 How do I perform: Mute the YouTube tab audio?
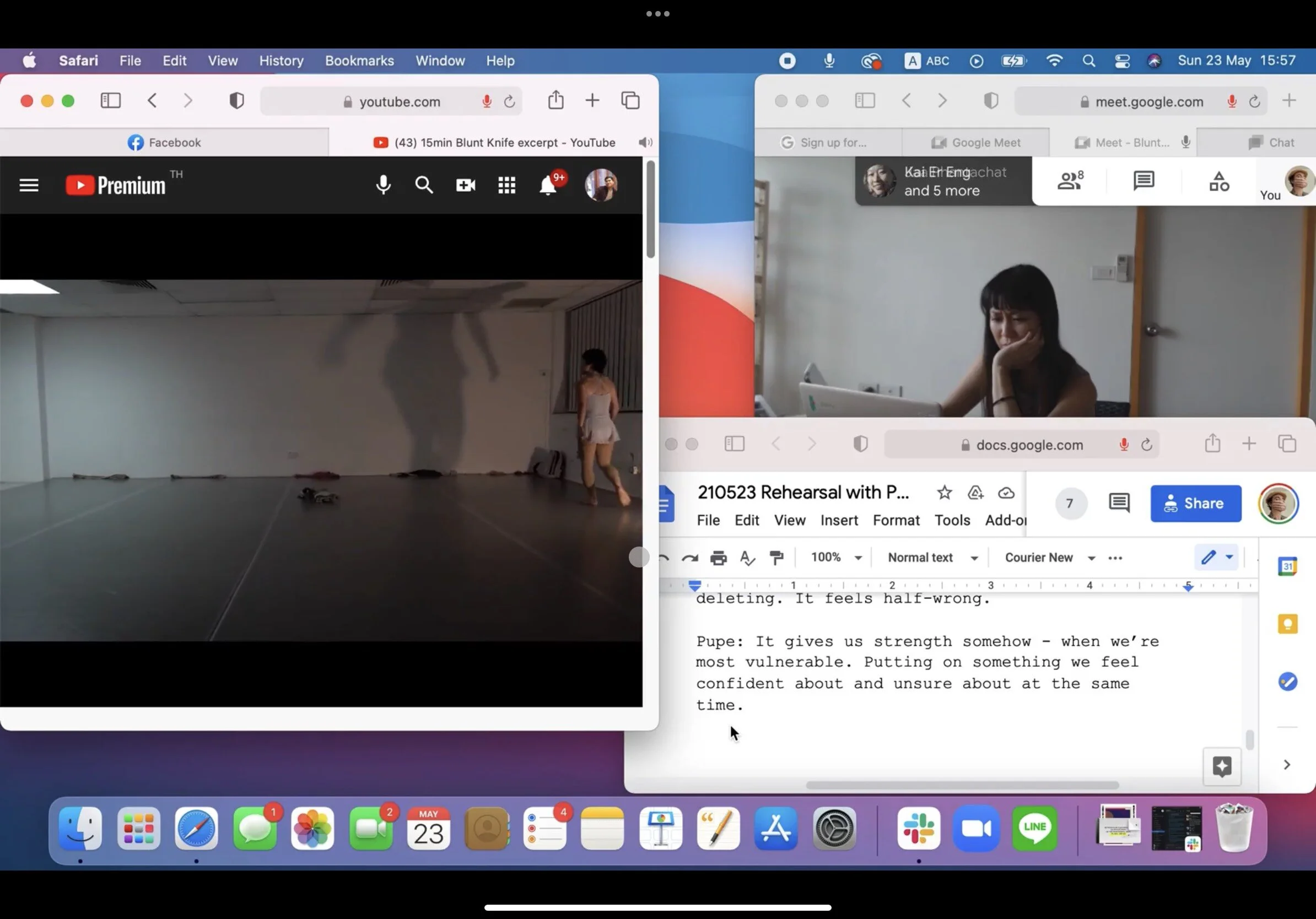point(644,142)
